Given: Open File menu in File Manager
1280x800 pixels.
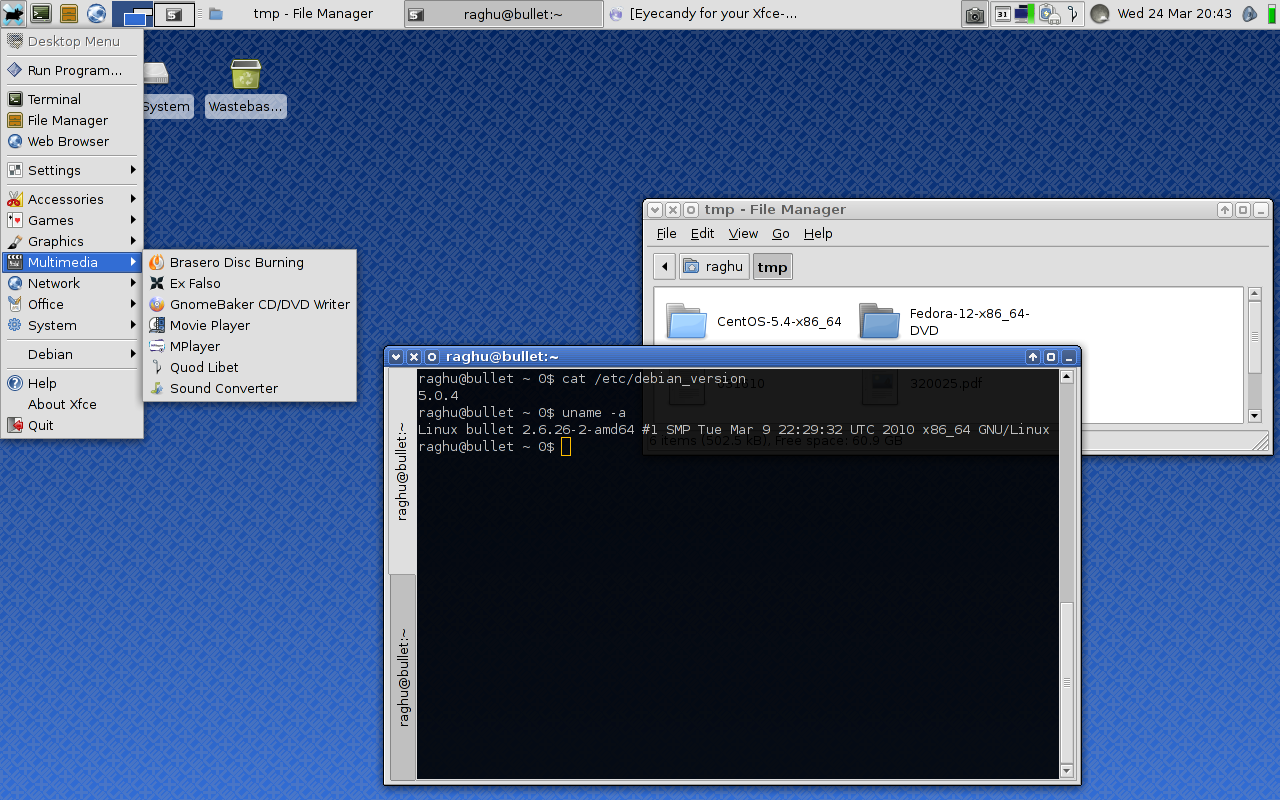Looking at the screenshot, I should (x=666, y=233).
